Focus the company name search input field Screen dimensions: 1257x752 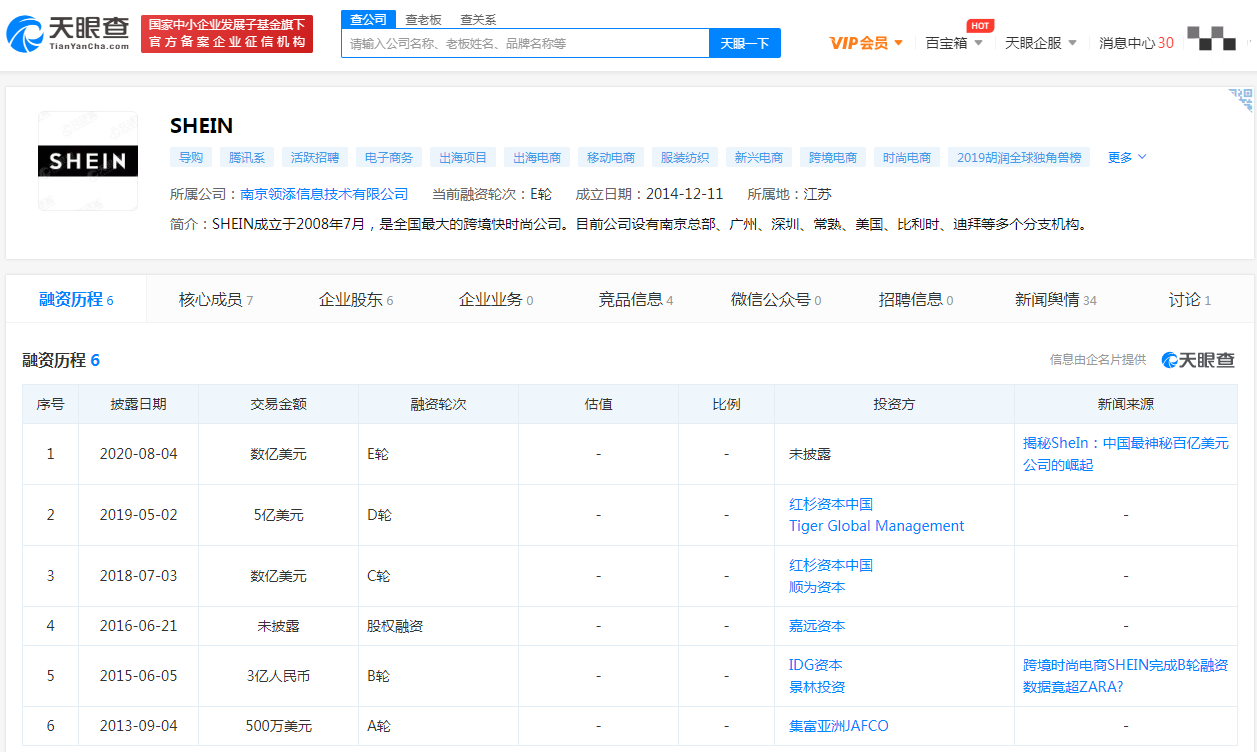(525, 43)
